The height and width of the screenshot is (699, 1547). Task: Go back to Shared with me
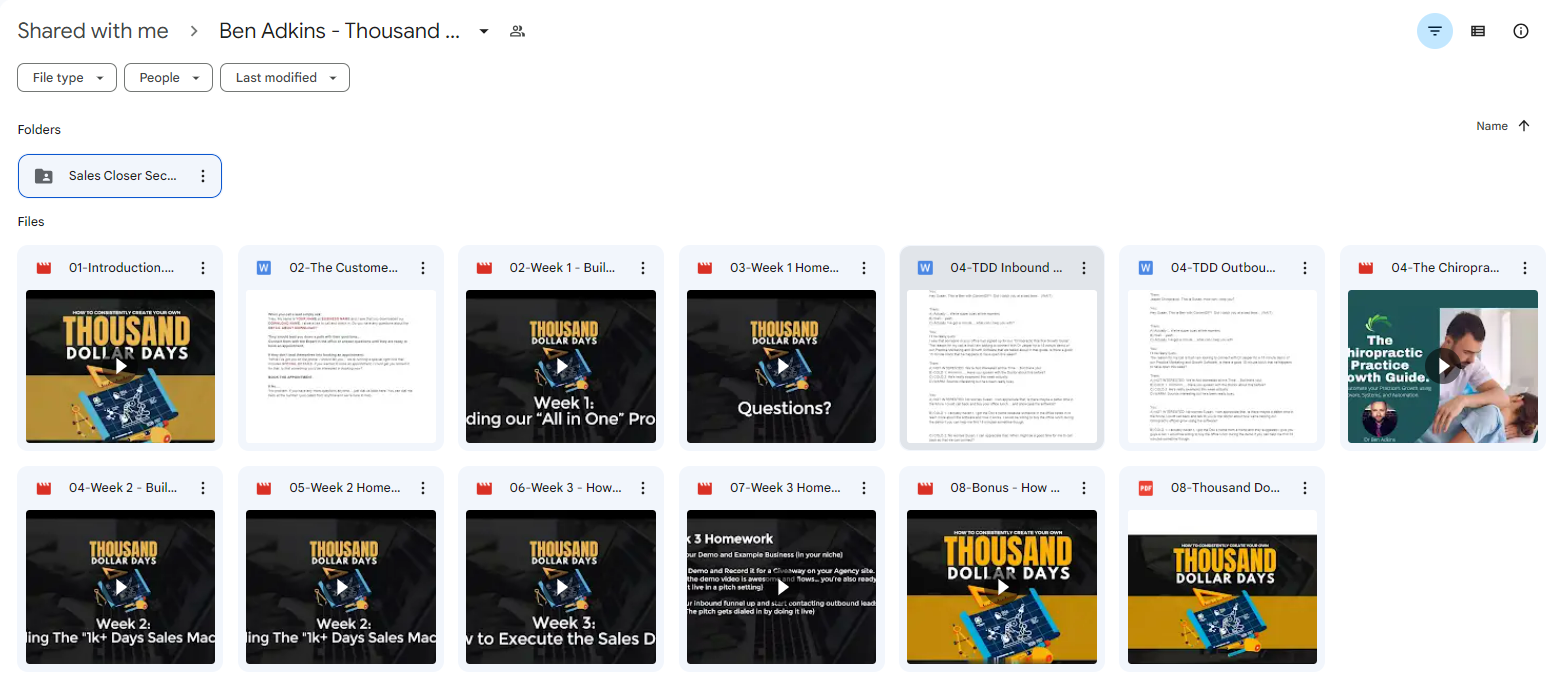pyautogui.click(x=93, y=31)
